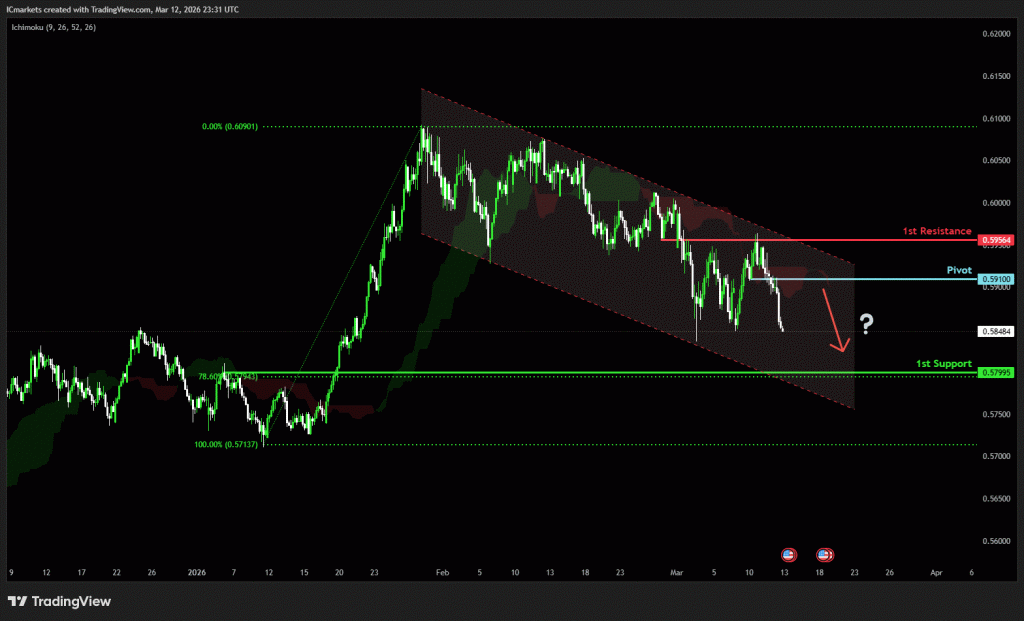
Task: Click the 0.61000 value on price axis
Action: (996, 118)
